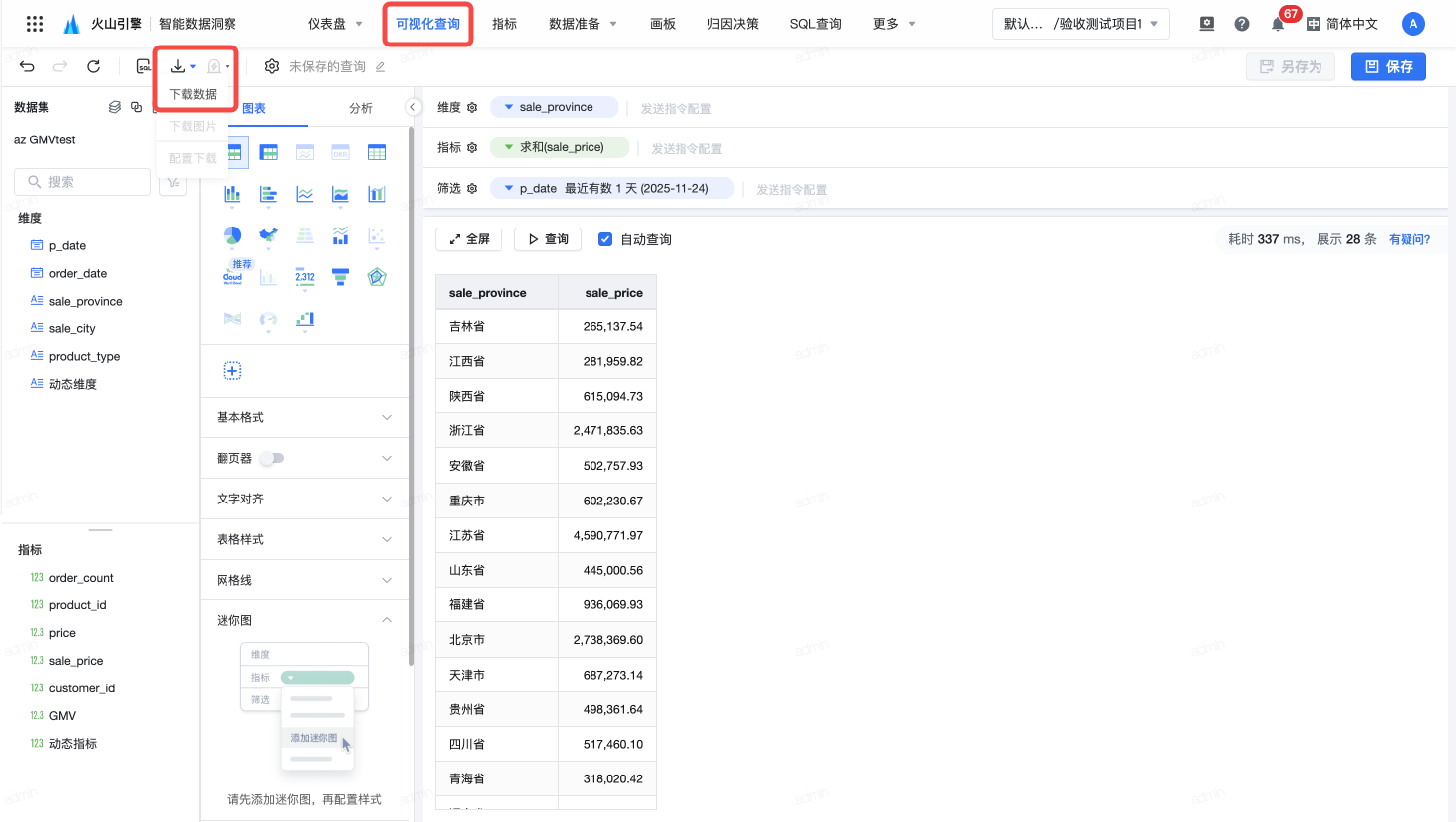Pick the radar chart icon
This screenshot has width=1456, height=822.
point(377,277)
